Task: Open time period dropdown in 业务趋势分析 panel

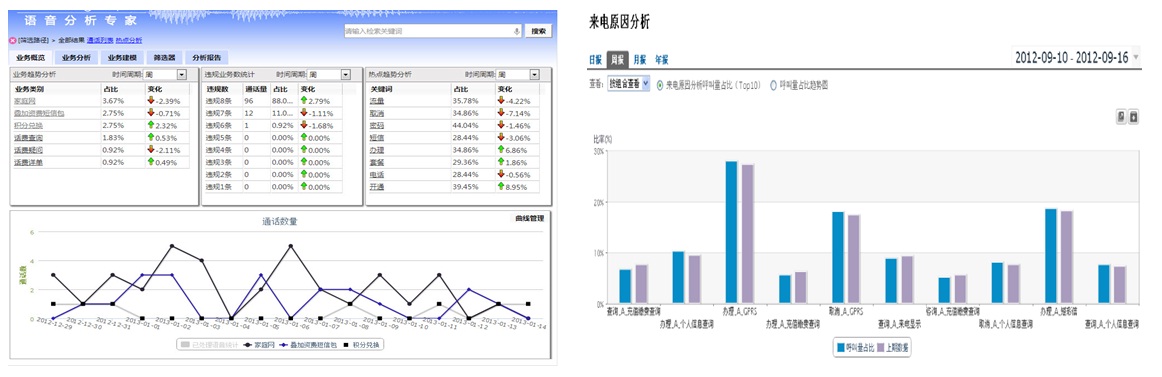Action: click(182, 75)
